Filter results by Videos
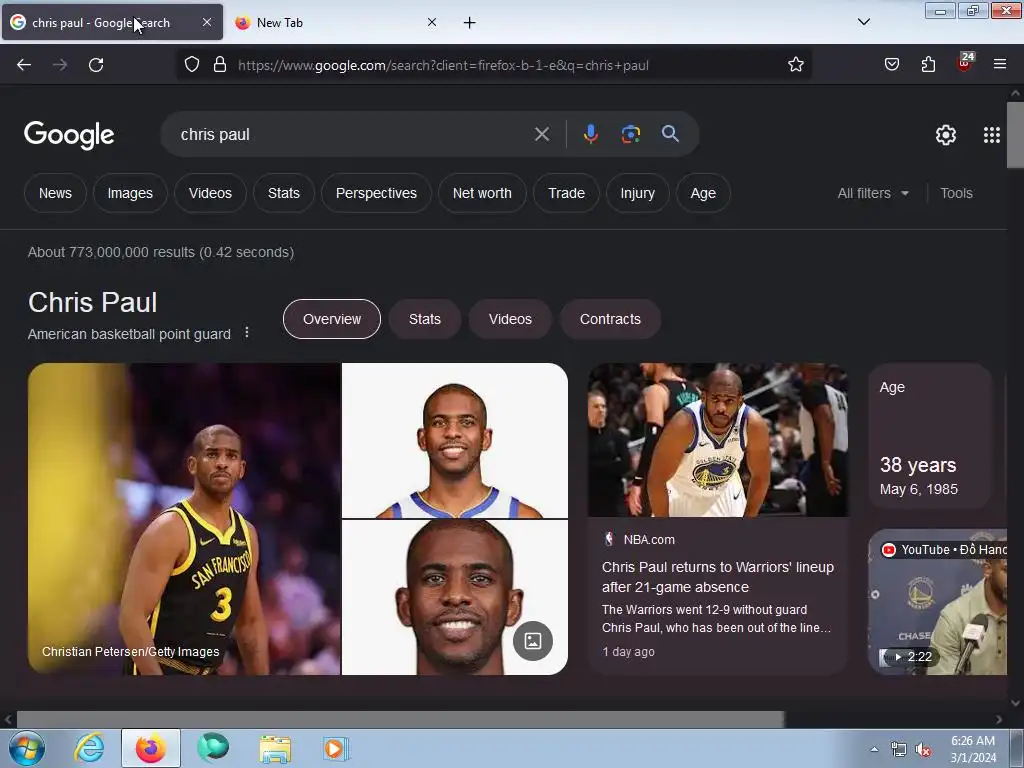This screenshot has width=1024, height=768. 210,193
